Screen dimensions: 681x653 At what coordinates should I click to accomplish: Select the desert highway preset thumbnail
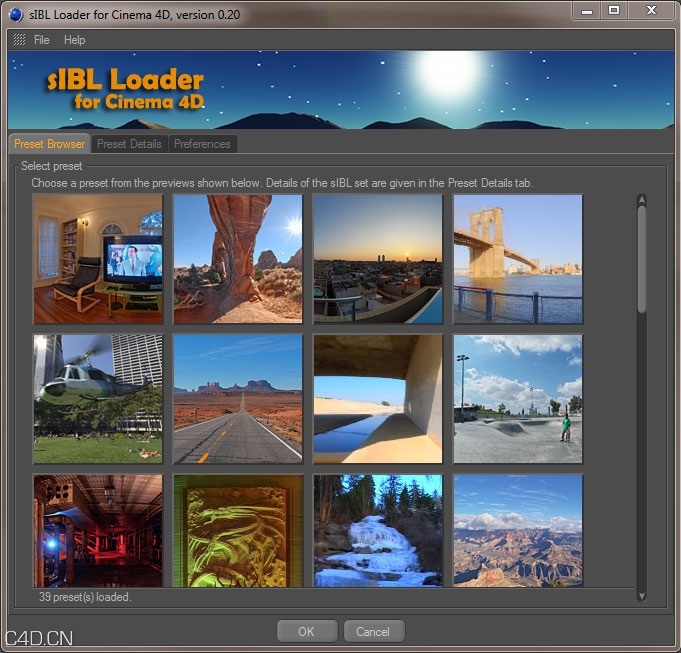238,399
